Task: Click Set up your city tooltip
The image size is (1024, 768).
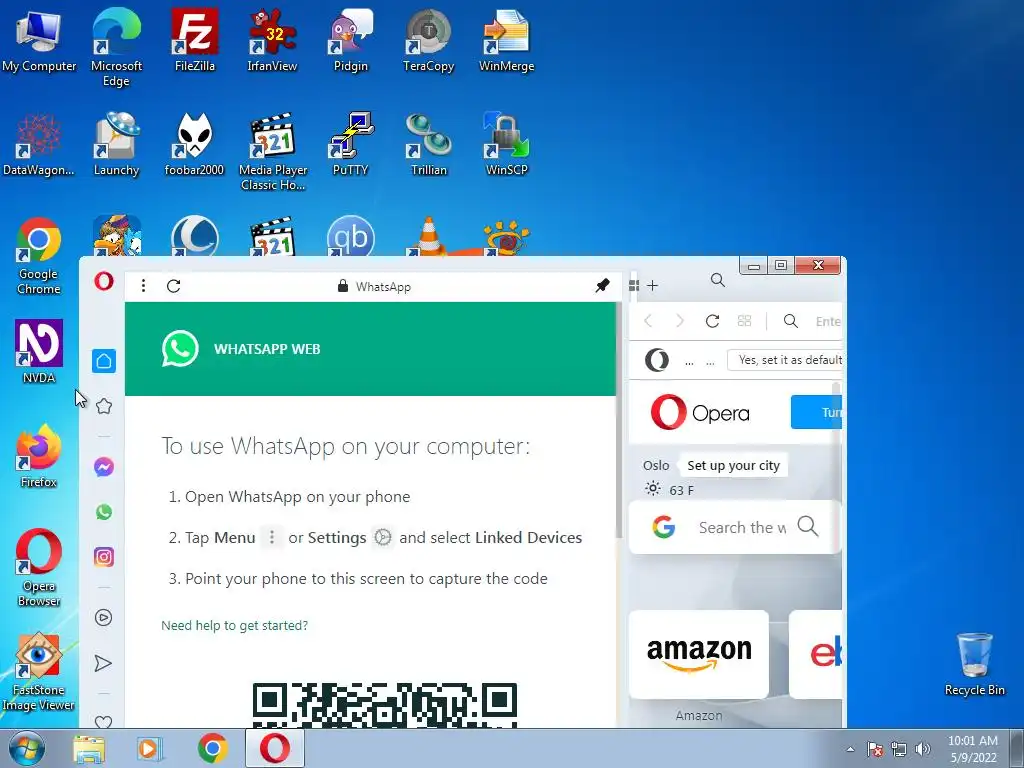Action: [x=733, y=466]
